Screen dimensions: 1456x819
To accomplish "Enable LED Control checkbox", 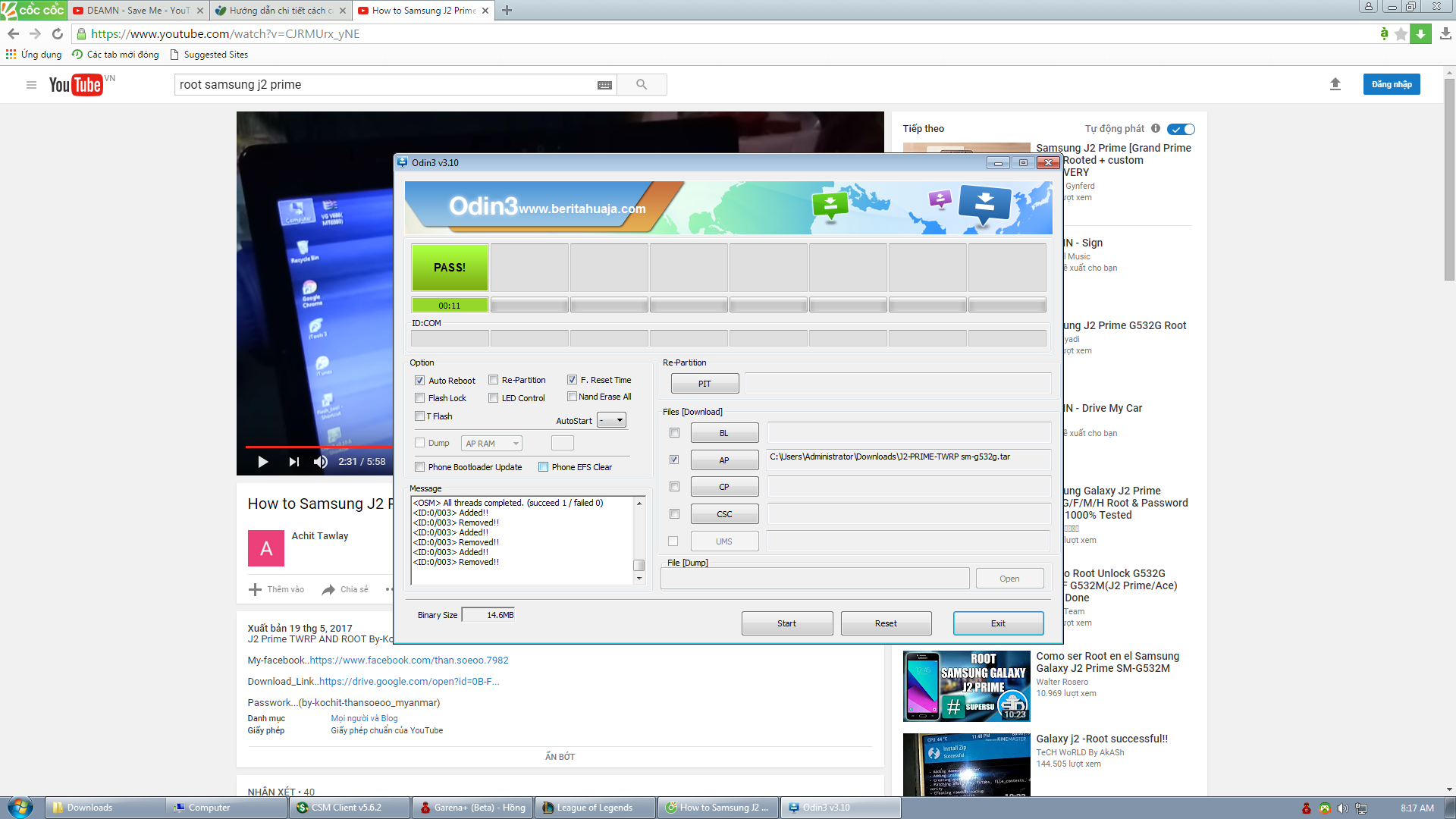I will tap(493, 398).
